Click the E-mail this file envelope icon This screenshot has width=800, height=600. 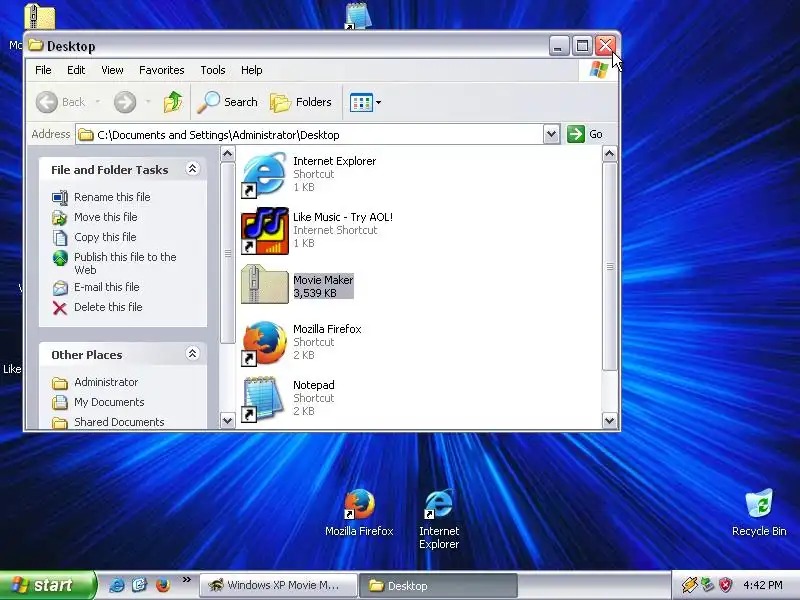60,288
